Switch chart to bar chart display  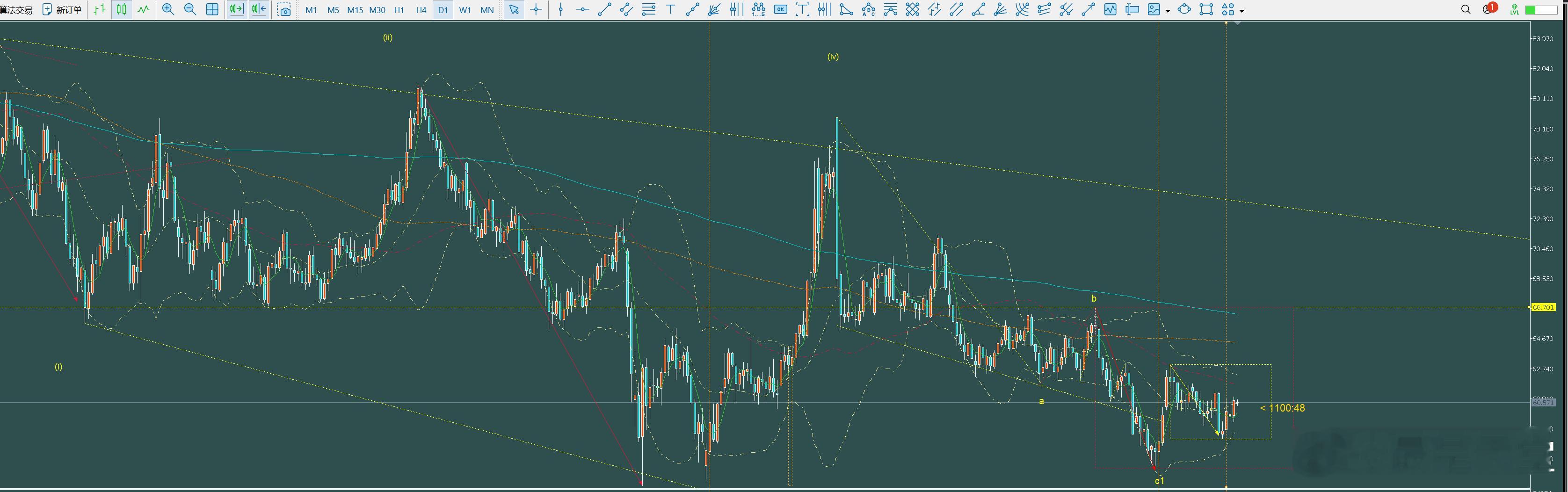click(x=100, y=10)
